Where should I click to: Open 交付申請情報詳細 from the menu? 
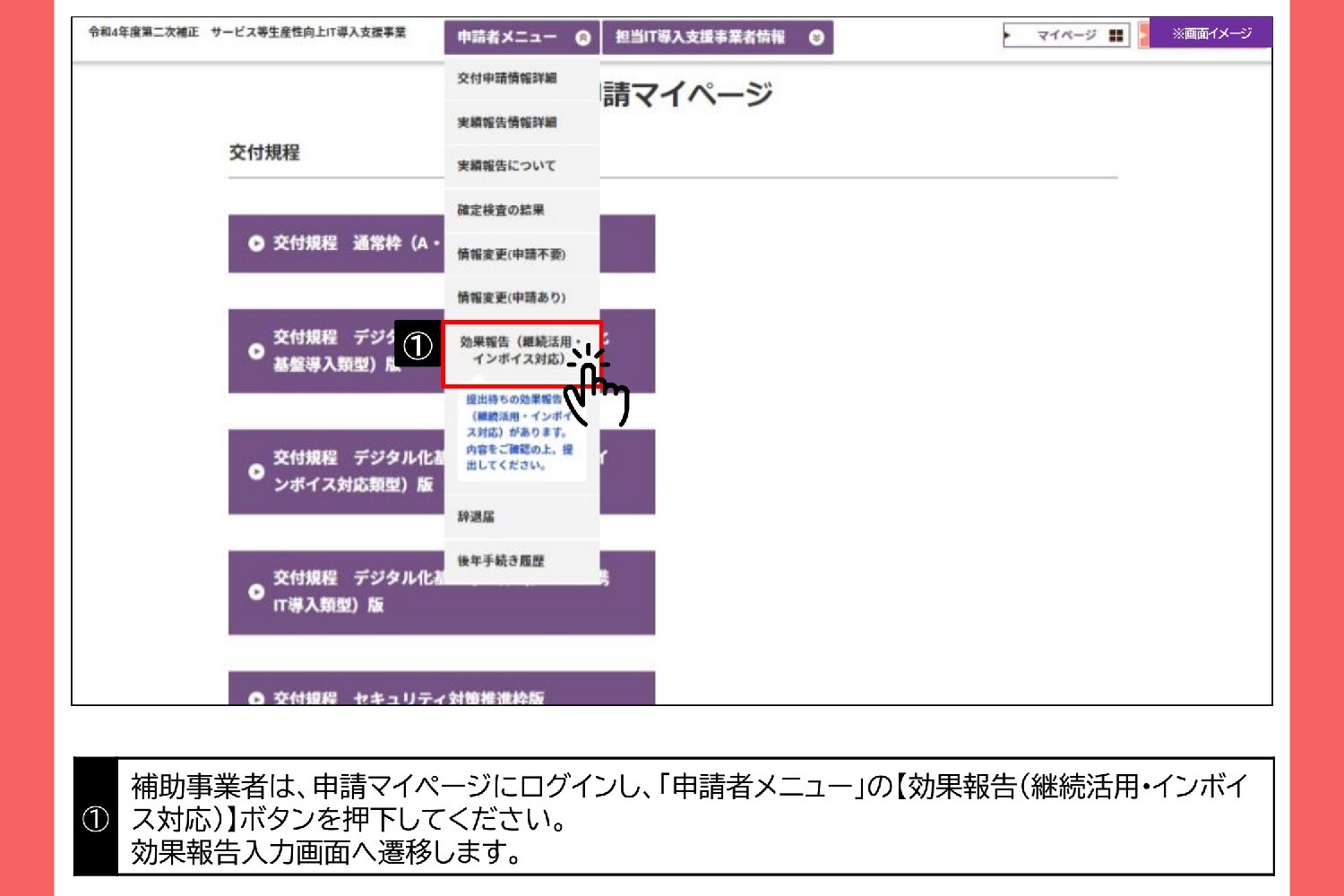[x=507, y=79]
